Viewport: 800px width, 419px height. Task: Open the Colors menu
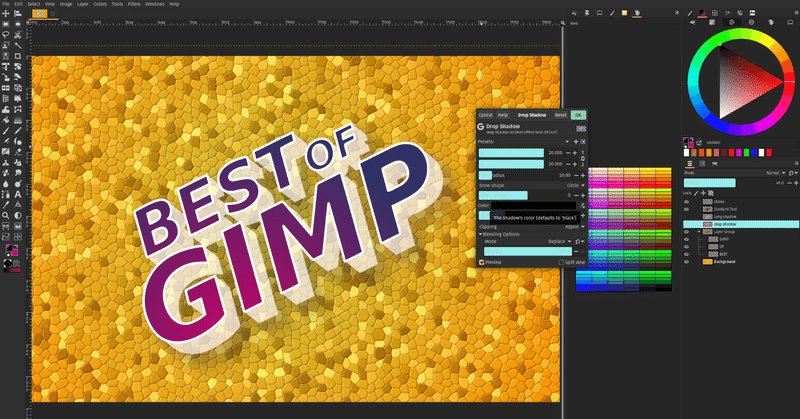coord(100,4)
